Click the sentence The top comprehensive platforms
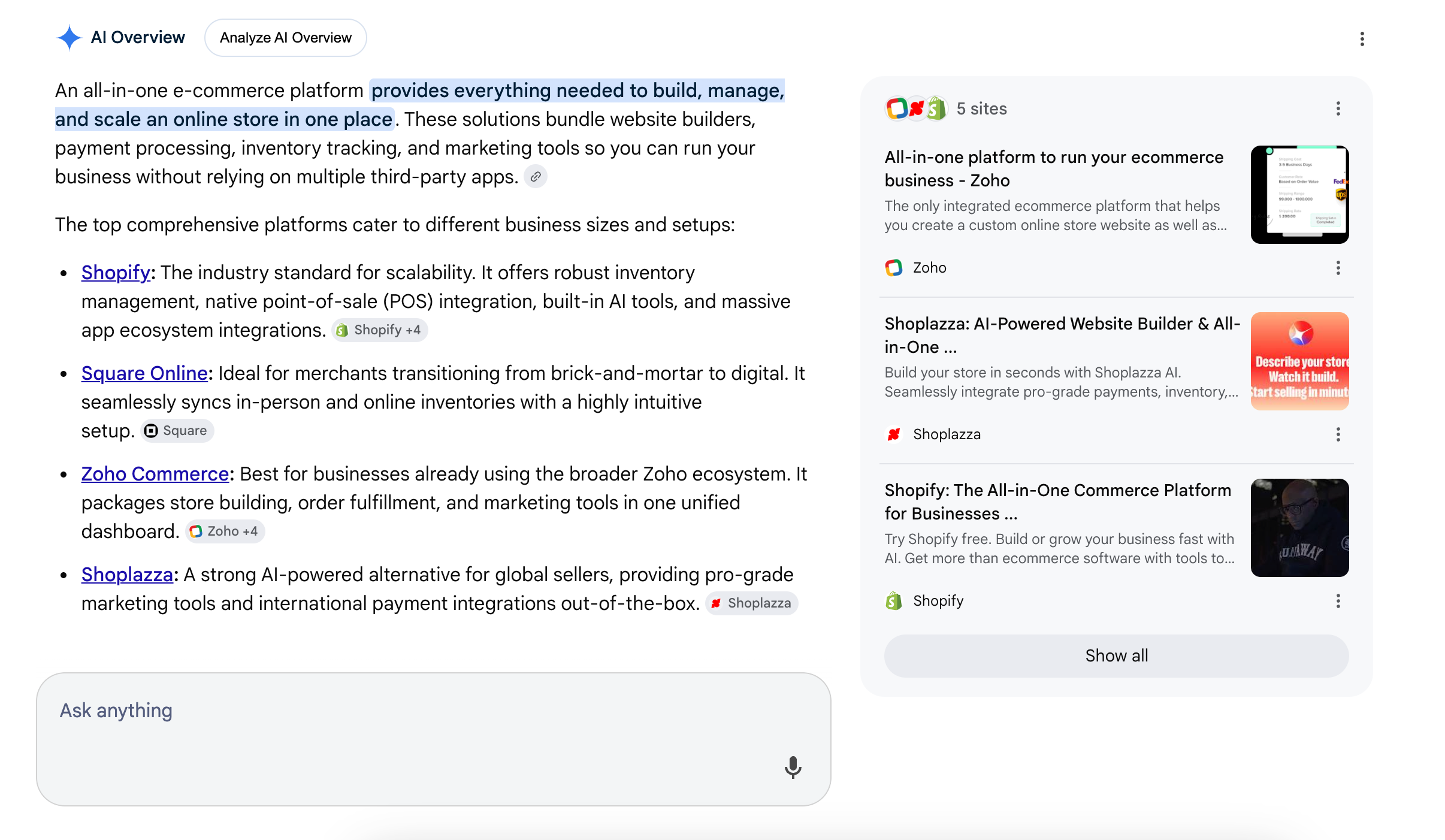Viewport: 1445px width, 840px height. coord(395,225)
